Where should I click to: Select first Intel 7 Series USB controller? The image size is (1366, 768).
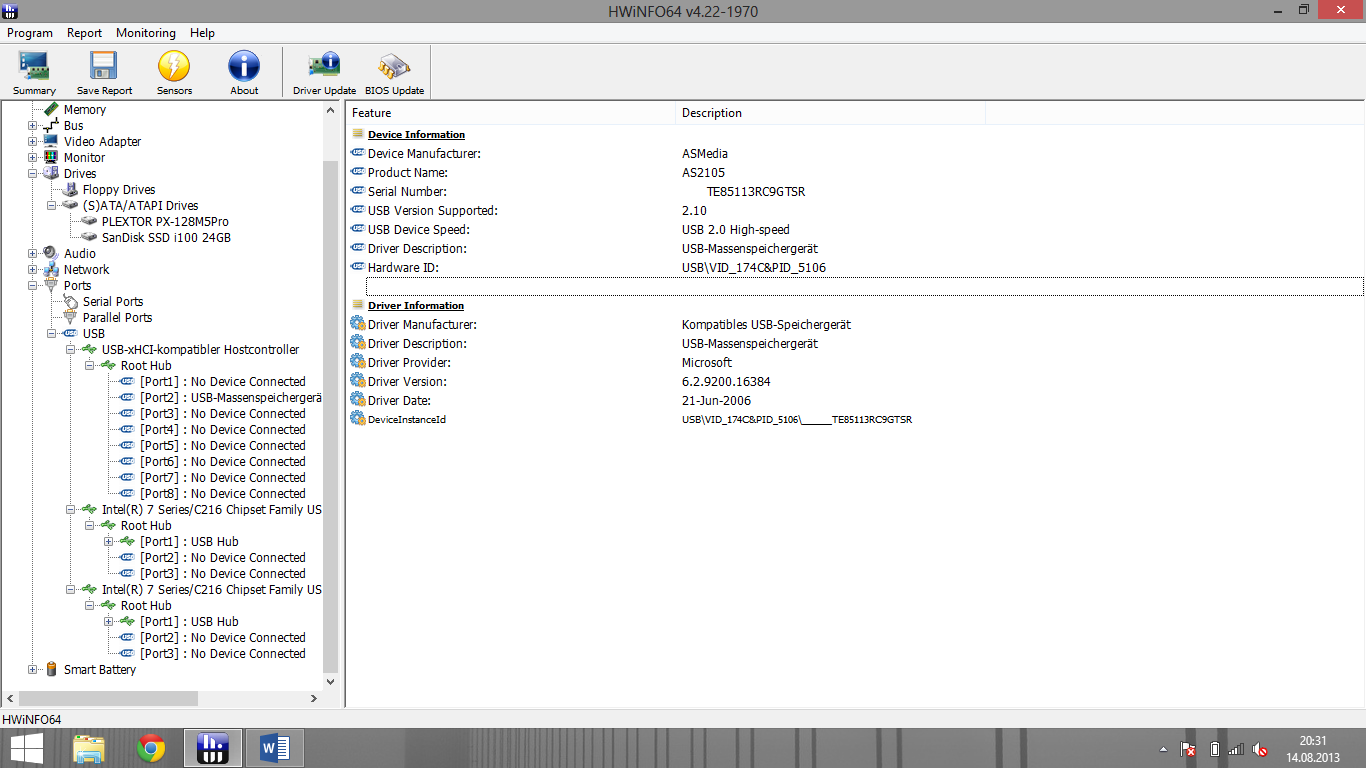coord(211,510)
